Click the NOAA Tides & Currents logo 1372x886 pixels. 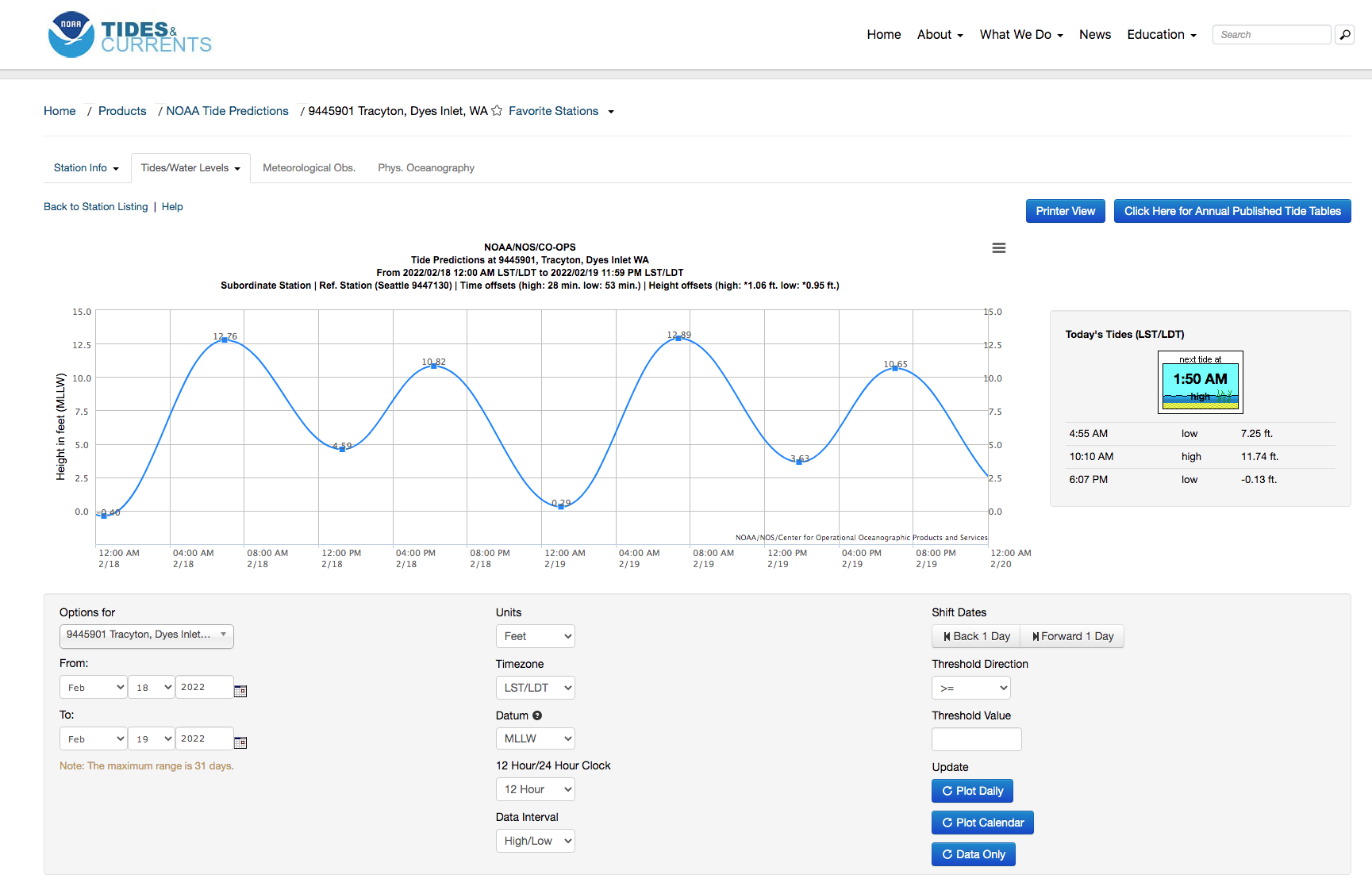point(130,35)
